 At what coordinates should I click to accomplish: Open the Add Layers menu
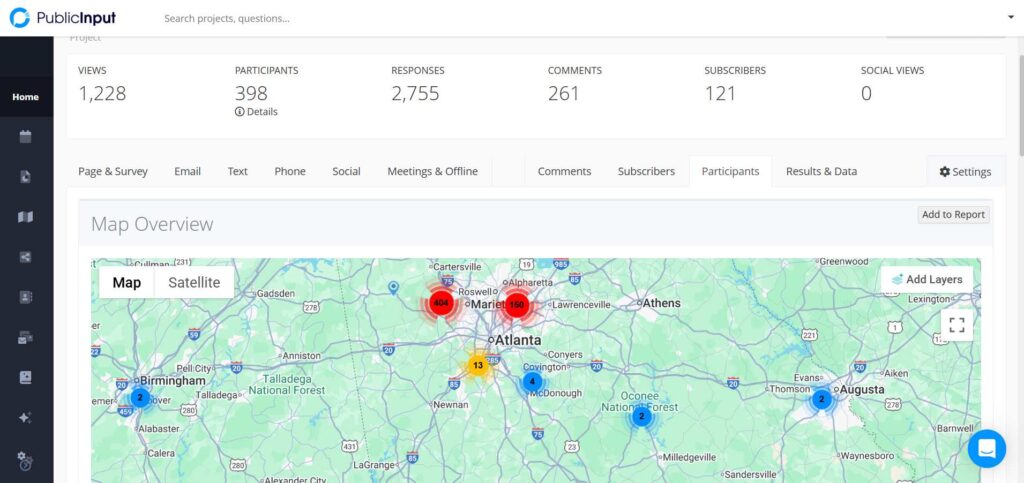926,279
